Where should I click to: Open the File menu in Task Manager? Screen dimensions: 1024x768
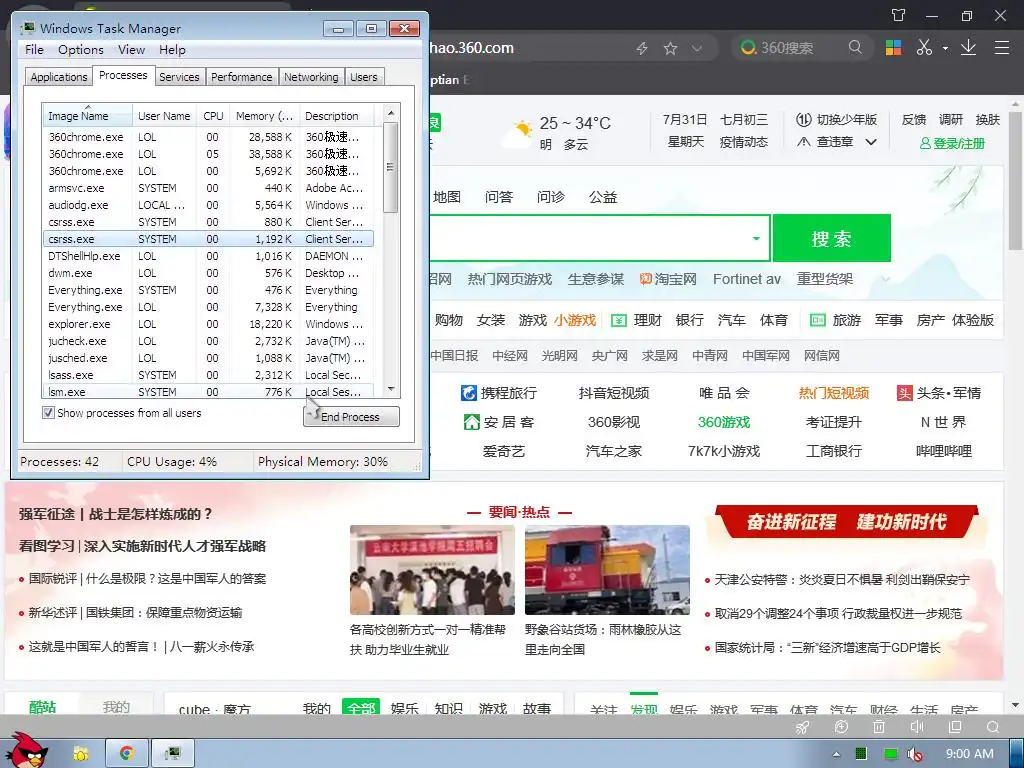(34, 50)
